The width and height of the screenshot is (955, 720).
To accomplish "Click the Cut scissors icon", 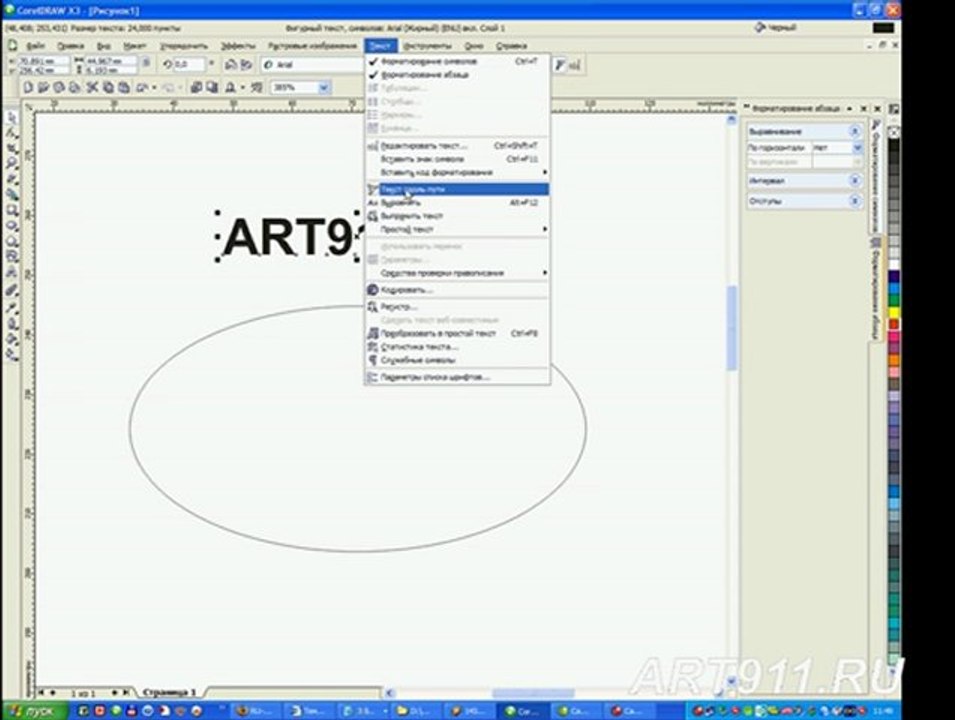I will pyautogui.click(x=92, y=88).
